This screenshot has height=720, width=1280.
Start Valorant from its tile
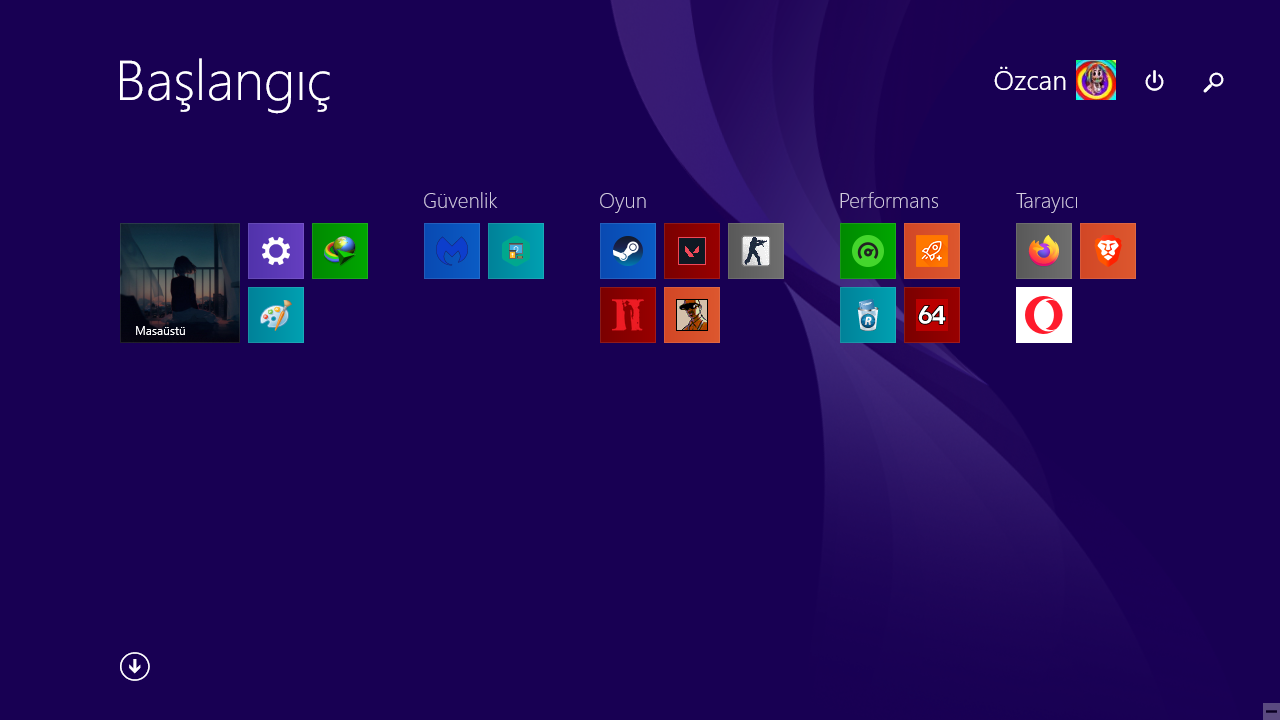coord(692,251)
